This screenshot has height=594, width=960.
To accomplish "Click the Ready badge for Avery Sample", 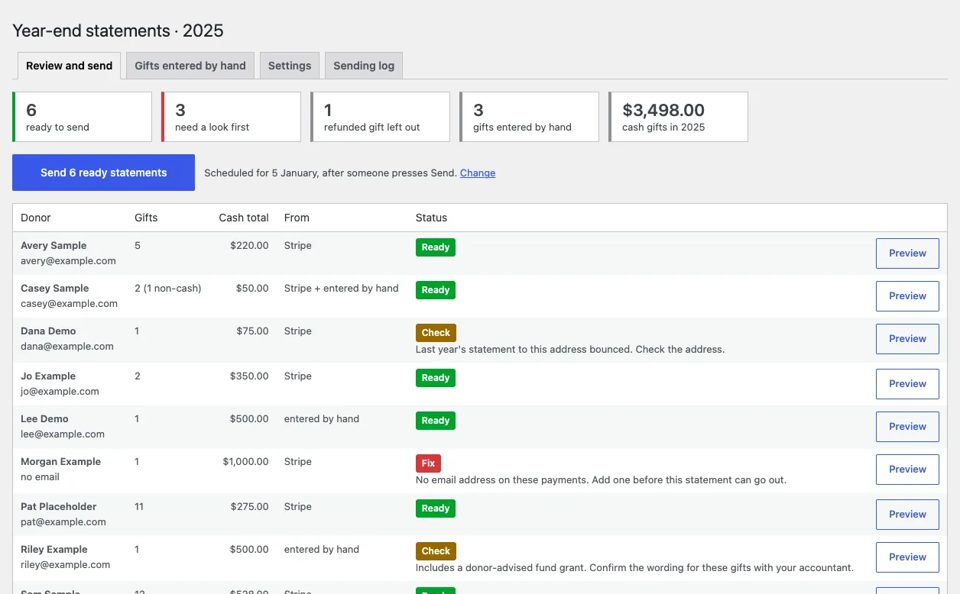I will 435,247.
